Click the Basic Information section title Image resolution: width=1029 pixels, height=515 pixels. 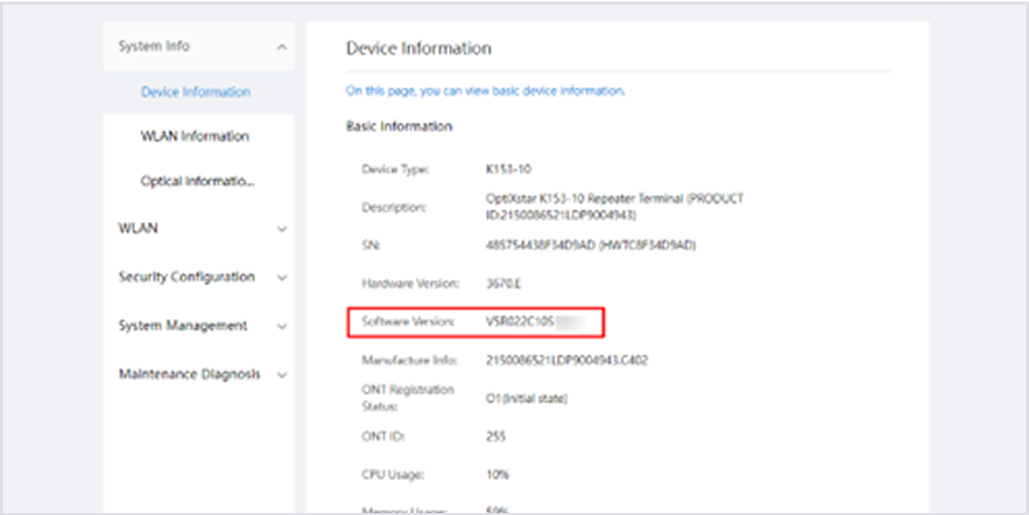pyautogui.click(x=399, y=126)
